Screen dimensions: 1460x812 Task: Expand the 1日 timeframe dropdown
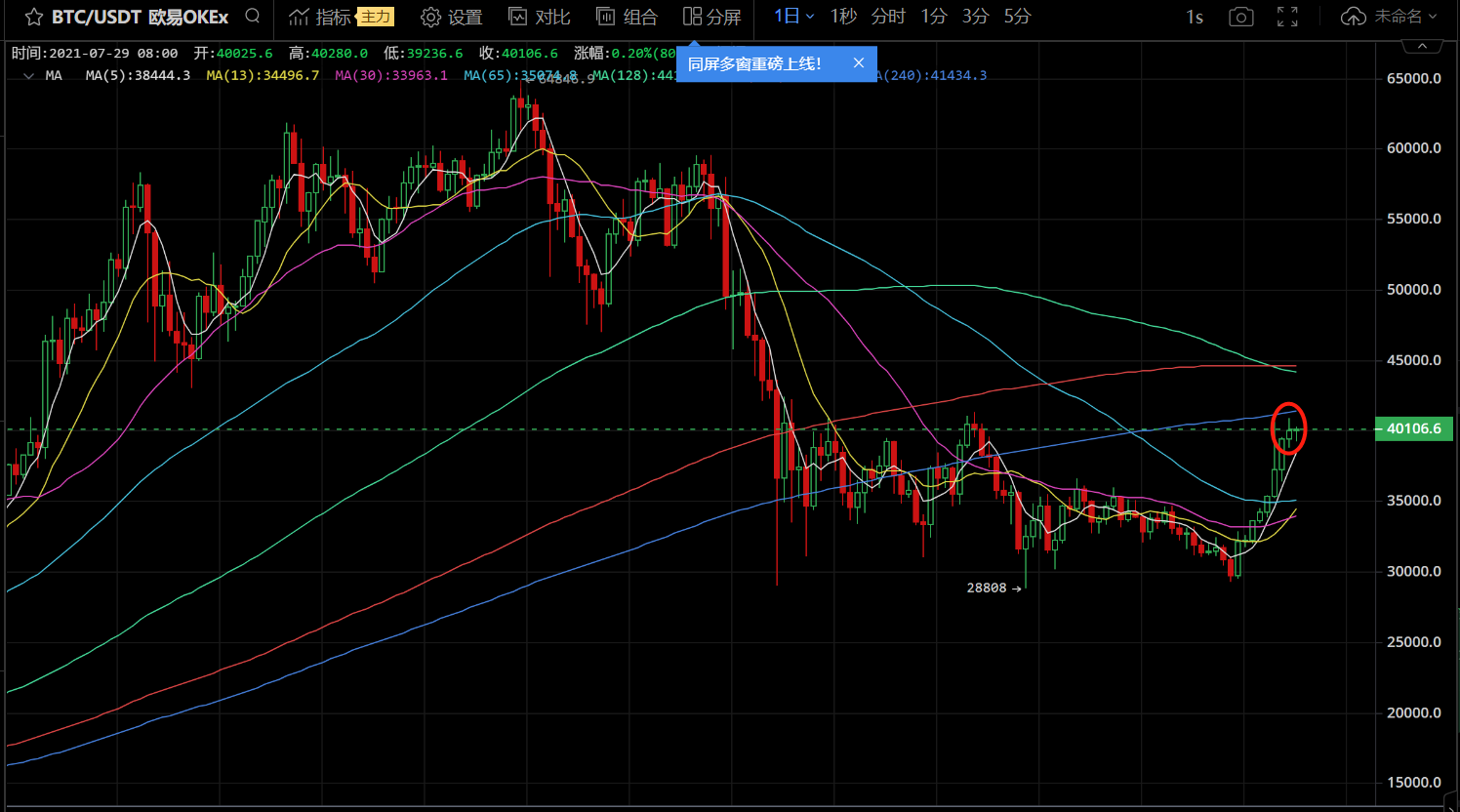point(793,17)
